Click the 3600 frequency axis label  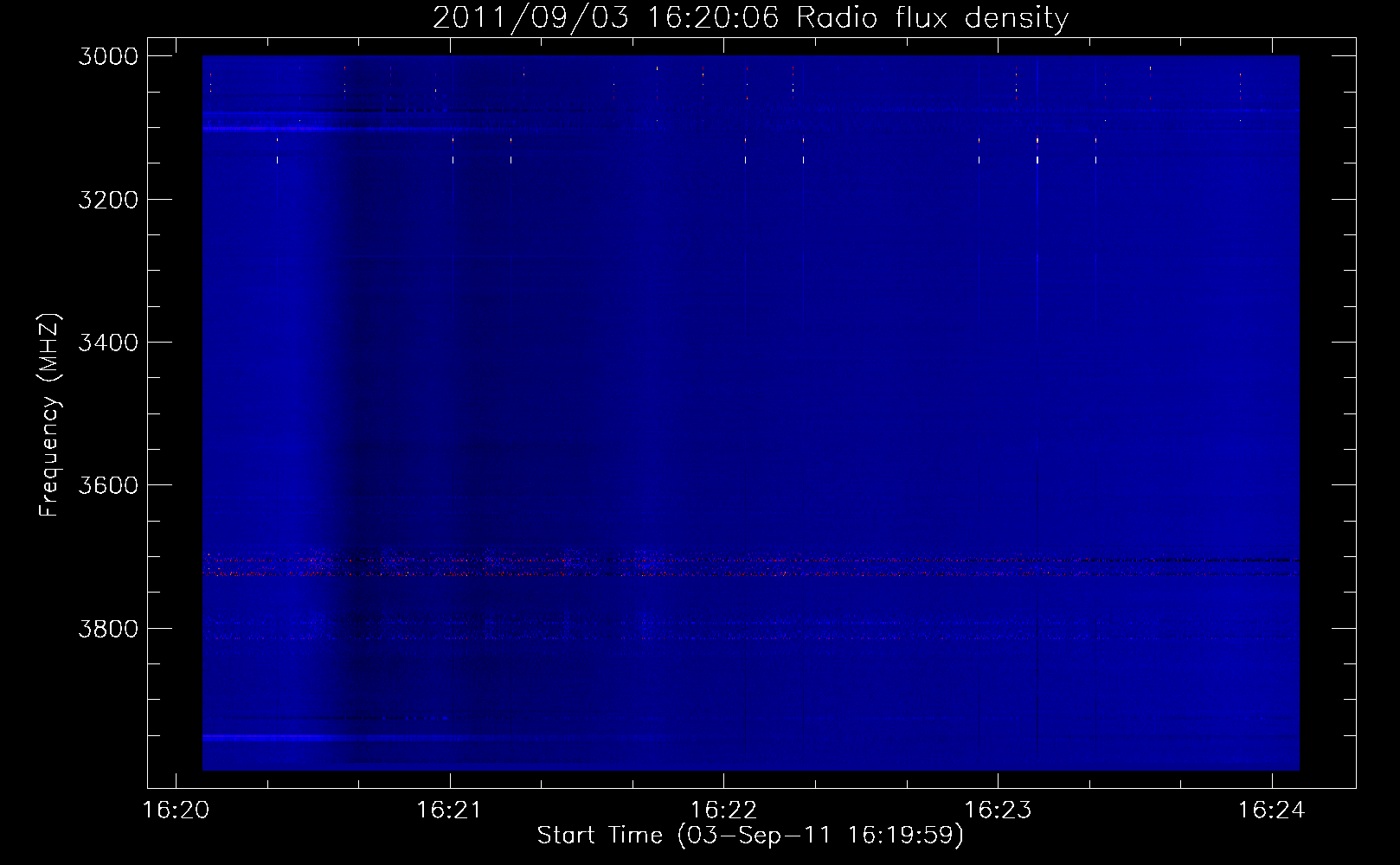point(108,485)
